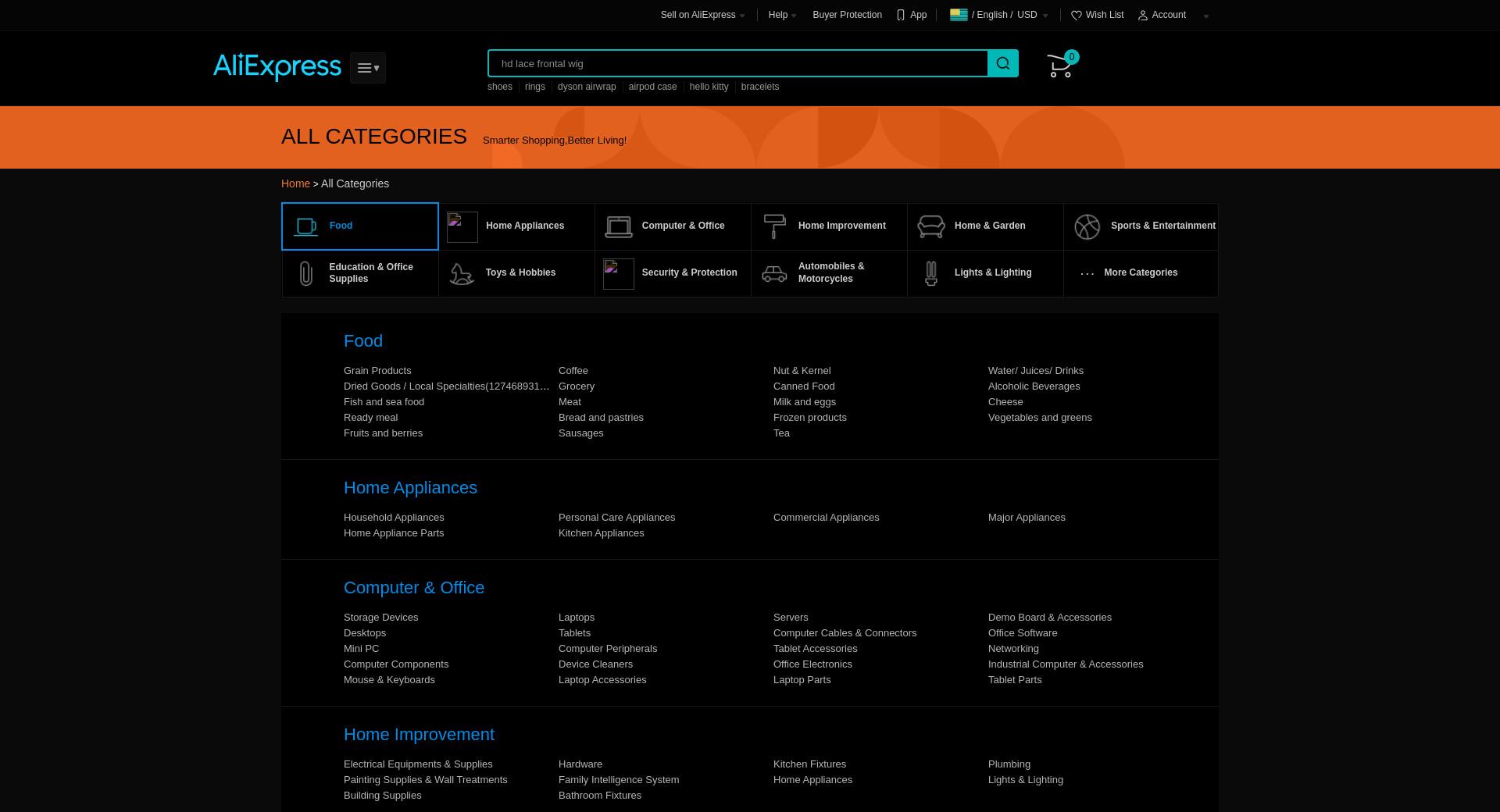Open the Computer & Office section heading

(414, 588)
